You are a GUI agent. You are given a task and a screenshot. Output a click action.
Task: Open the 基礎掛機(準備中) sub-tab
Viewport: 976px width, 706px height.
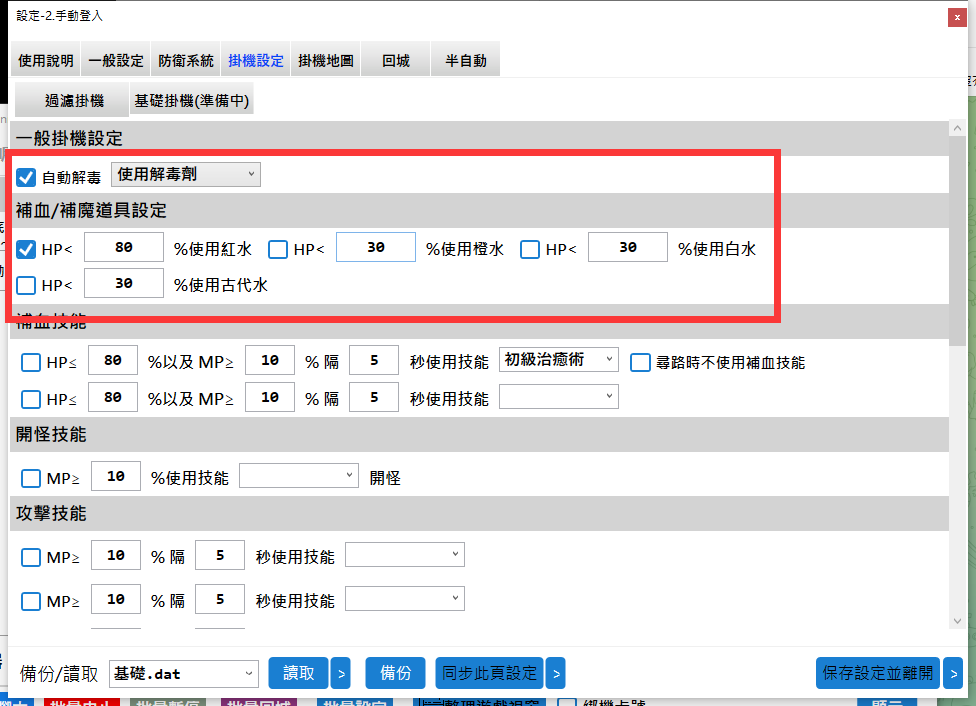point(192,101)
